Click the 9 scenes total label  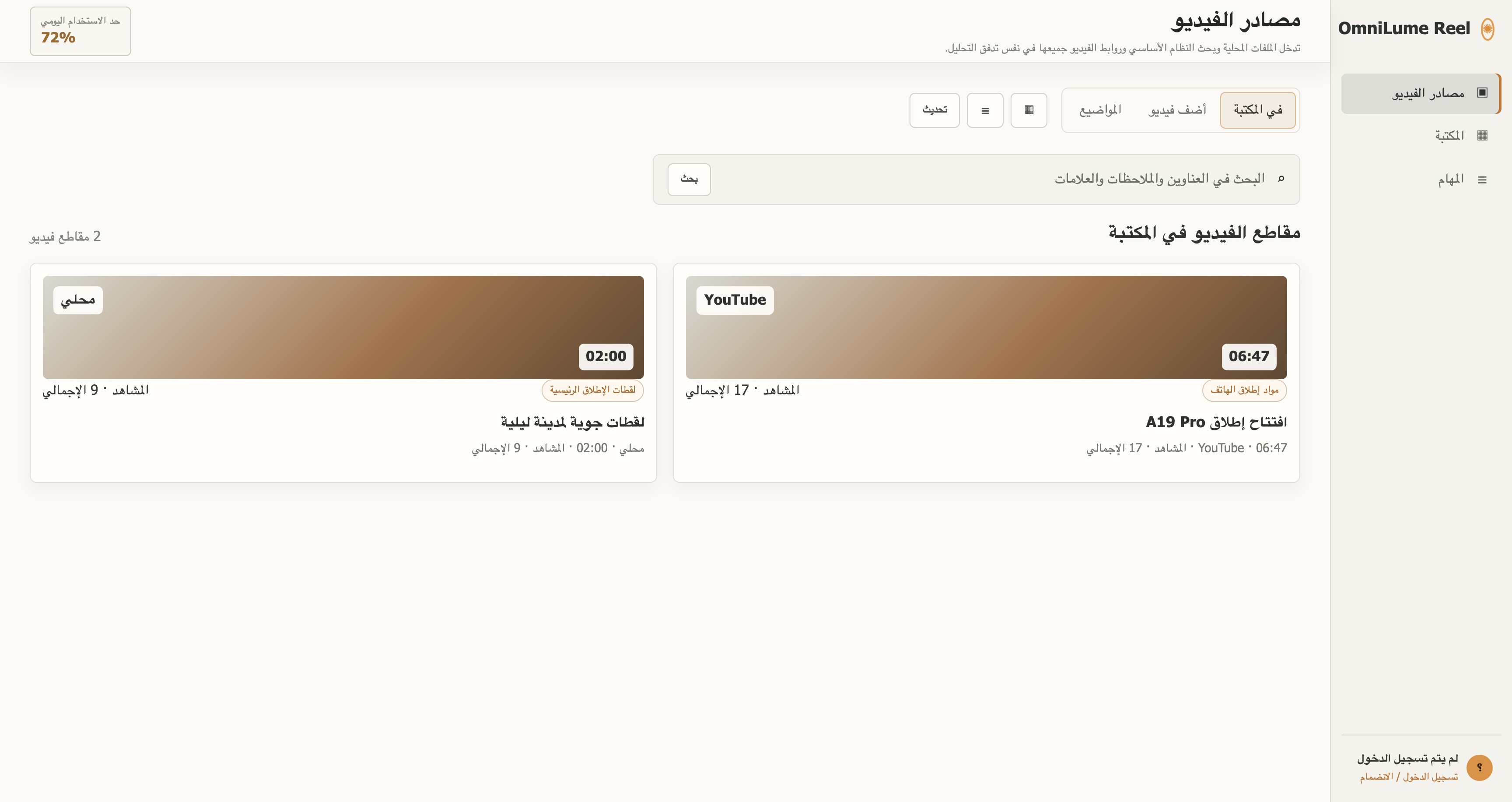[x=96, y=390]
